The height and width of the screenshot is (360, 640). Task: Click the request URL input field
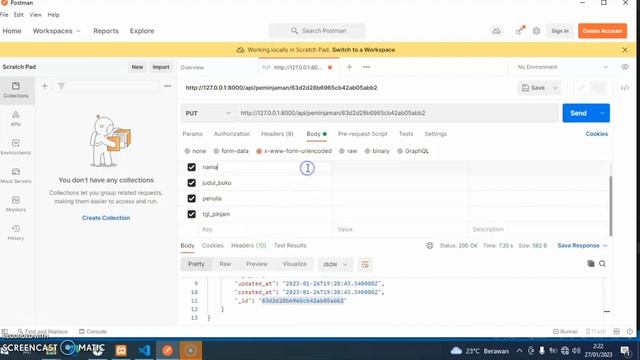coord(397,113)
